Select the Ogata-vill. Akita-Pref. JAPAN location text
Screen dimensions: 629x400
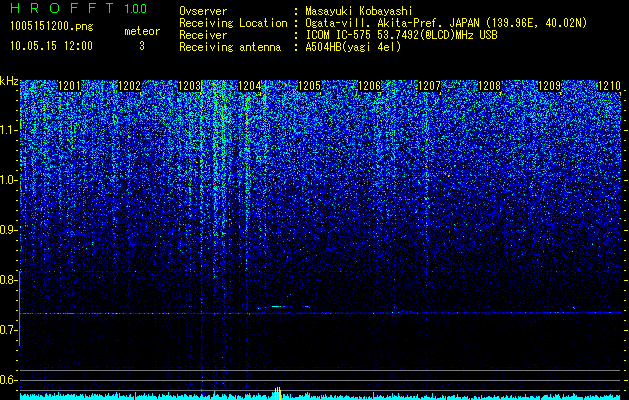[446, 23]
